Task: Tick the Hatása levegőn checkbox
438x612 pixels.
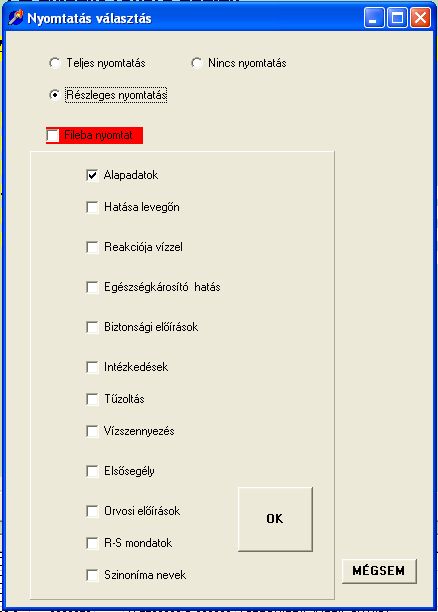Action: 92,207
